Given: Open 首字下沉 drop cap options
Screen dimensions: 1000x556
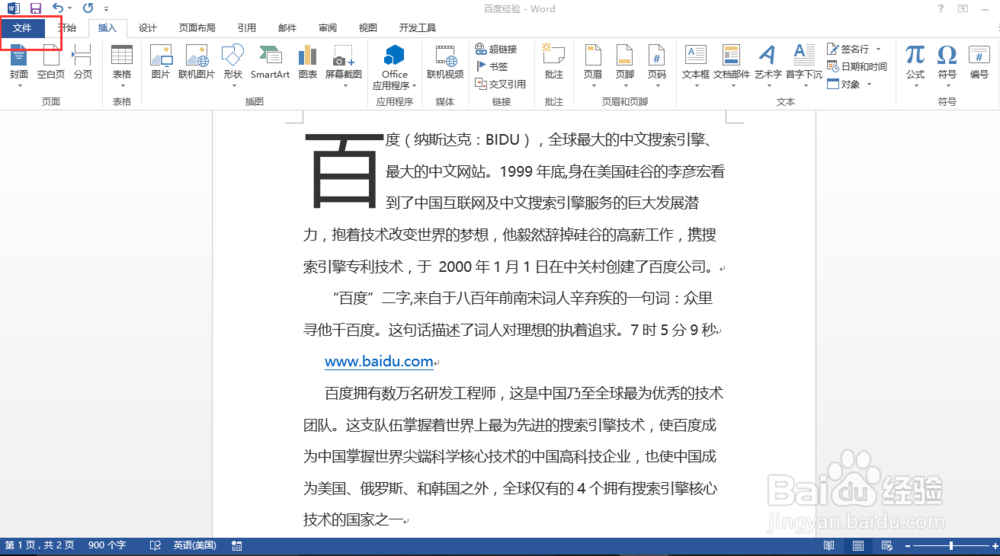Looking at the screenshot, I should [x=804, y=64].
